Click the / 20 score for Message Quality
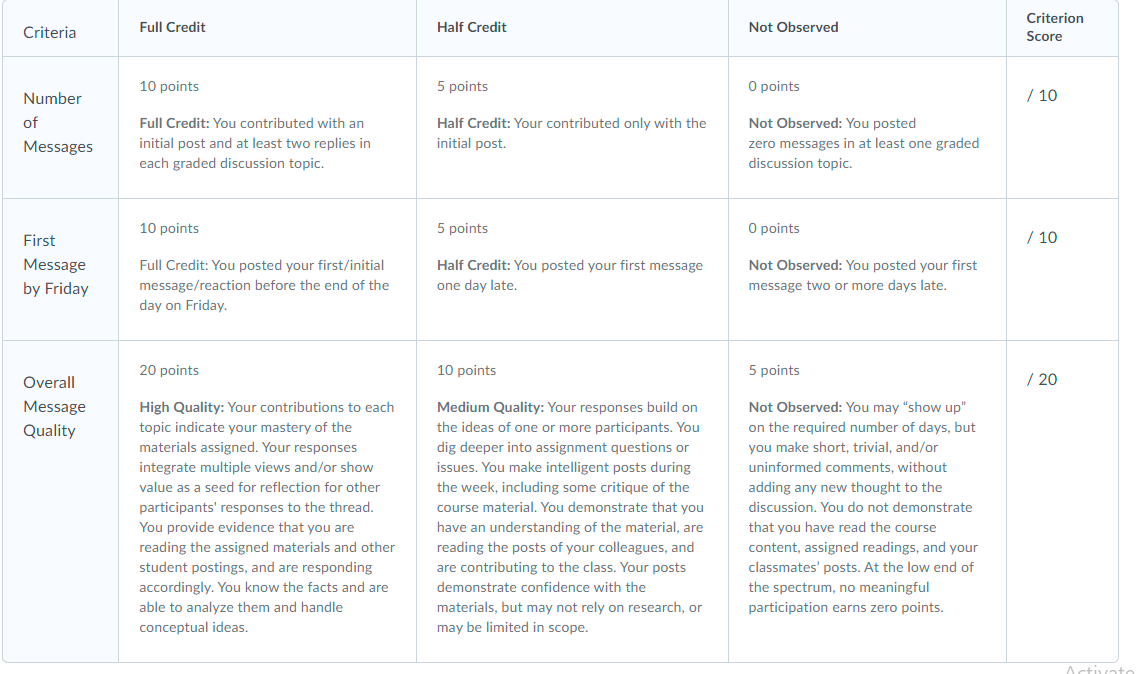This screenshot has height=674, width=1137. (1042, 379)
